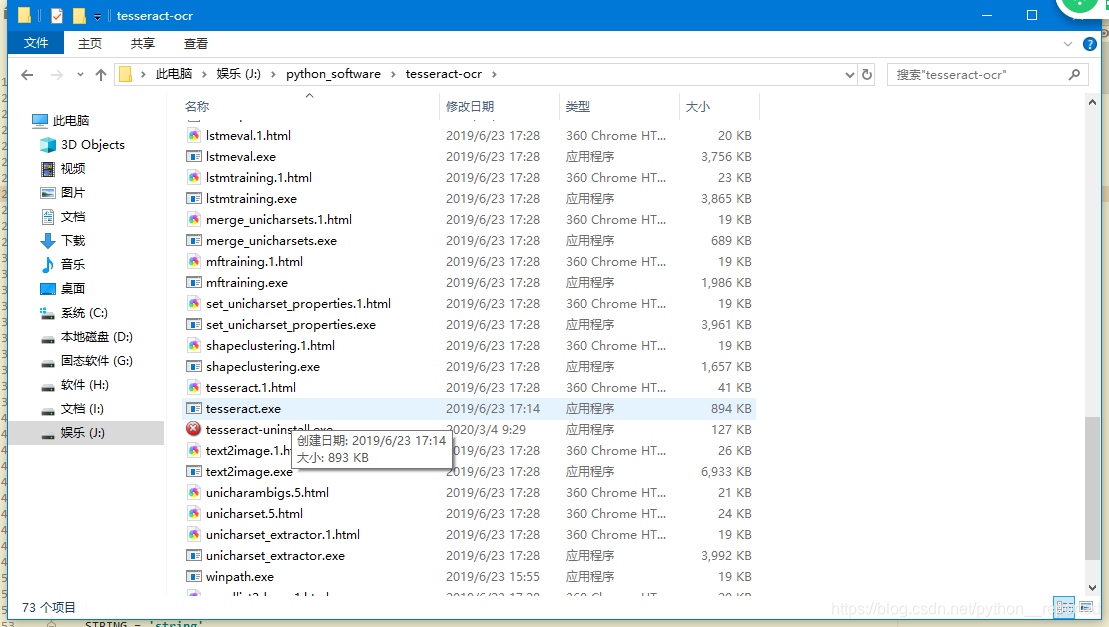This screenshot has height=627, width=1109.
Task: Expand chevron after tesseract-ocr breadcrumb
Action: 494,74
